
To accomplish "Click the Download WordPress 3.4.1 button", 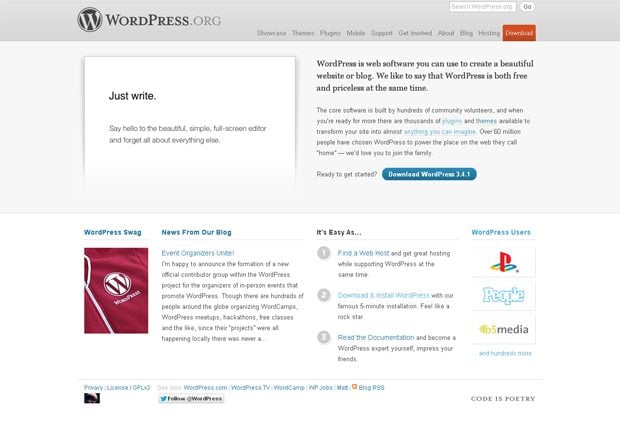I will coord(429,174).
